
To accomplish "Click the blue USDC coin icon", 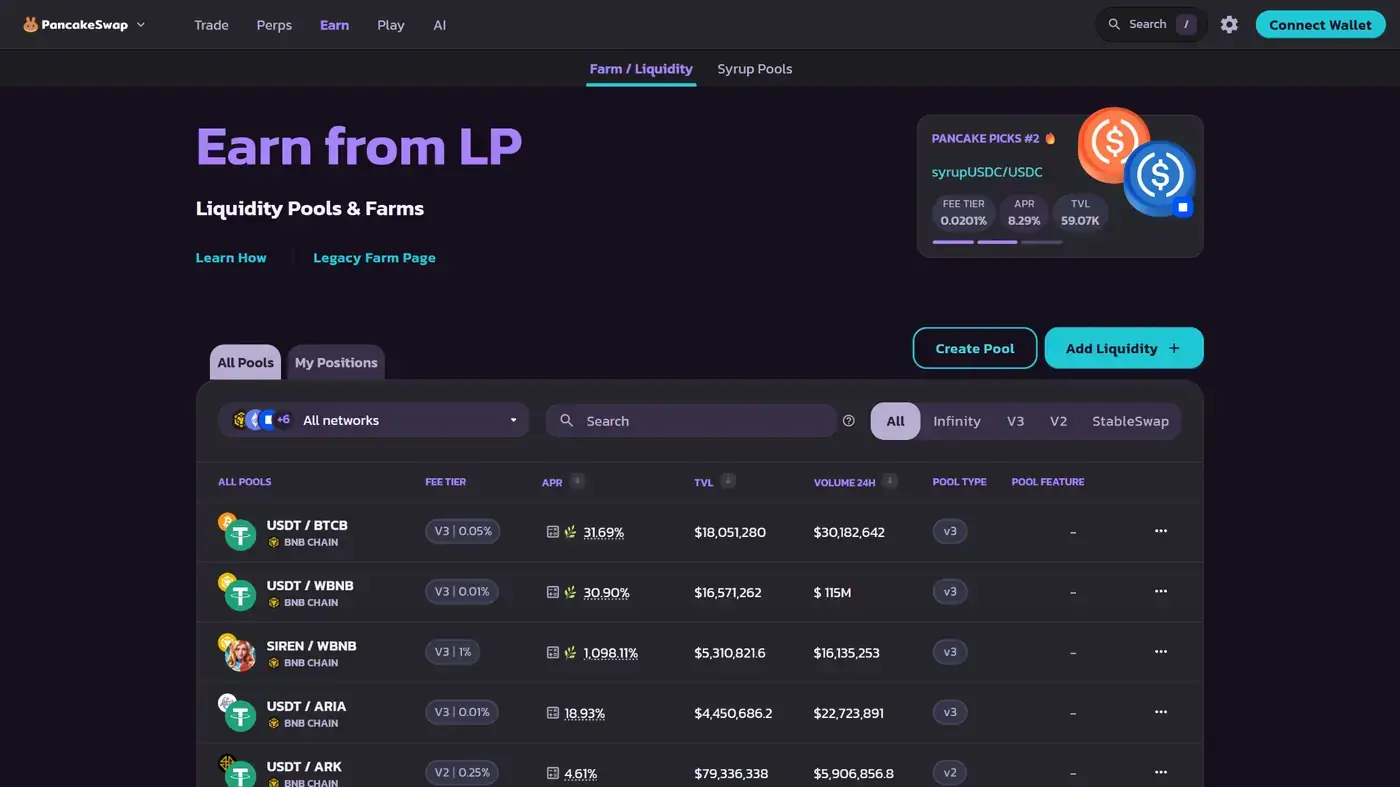I will click(x=1160, y=178).
